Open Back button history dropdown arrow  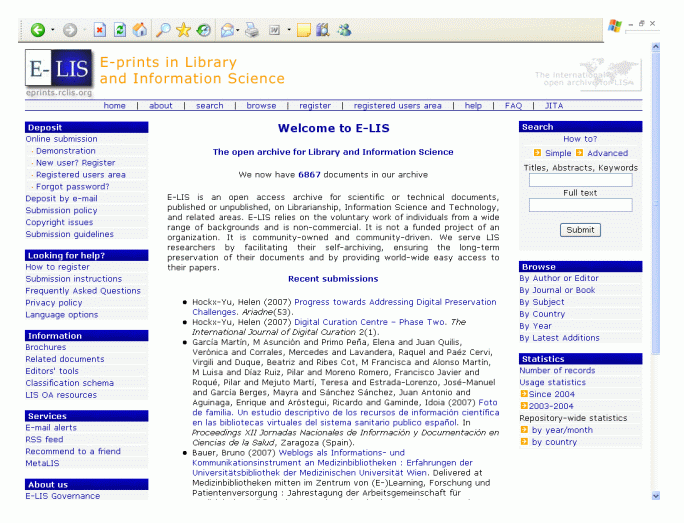coord(52,30)
